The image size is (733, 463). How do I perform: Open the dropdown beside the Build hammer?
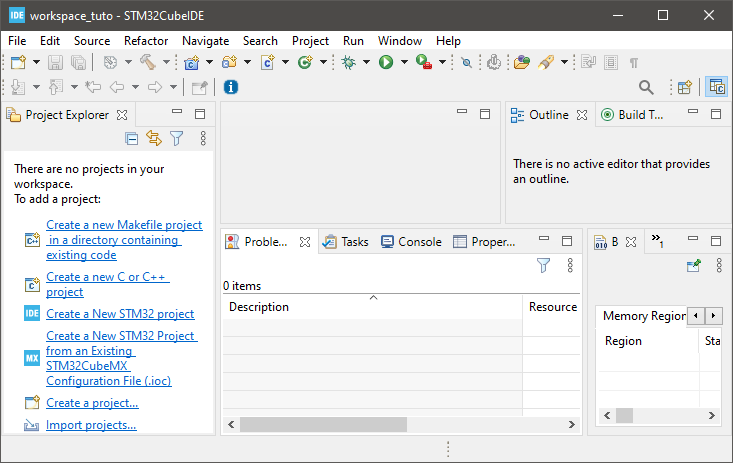point(166,62)
